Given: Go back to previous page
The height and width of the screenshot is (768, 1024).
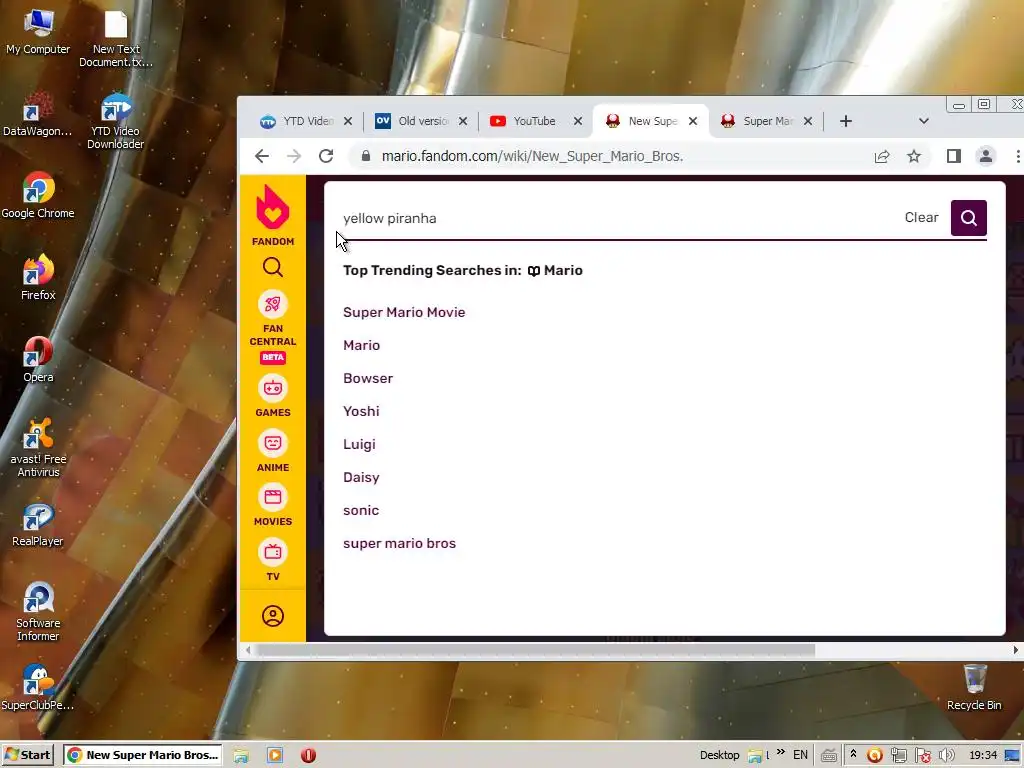Looking at the screenshot, I should coord(262,156).
